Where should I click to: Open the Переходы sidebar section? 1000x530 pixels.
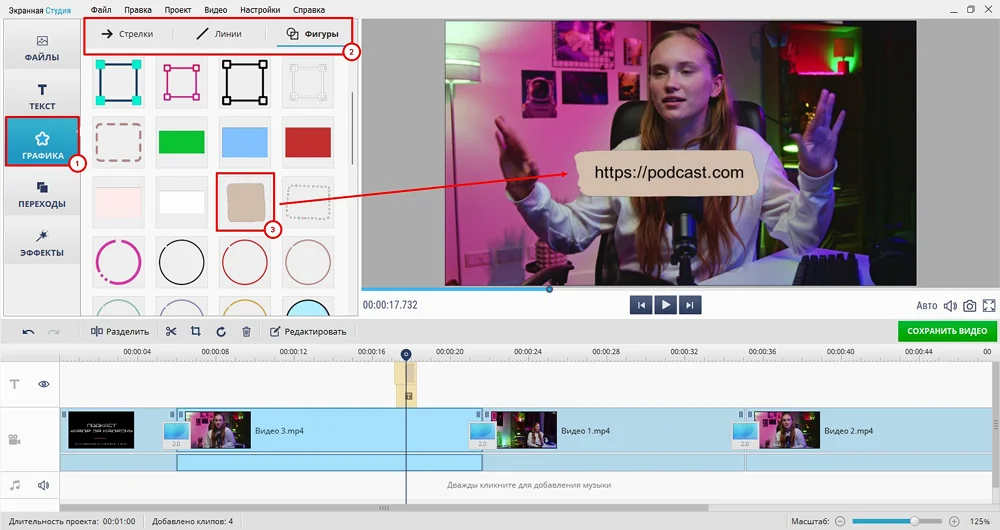point(42,194)
